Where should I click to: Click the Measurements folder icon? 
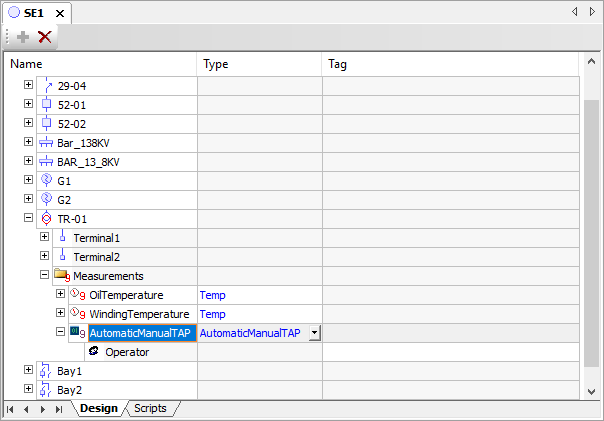click(62, 276)
